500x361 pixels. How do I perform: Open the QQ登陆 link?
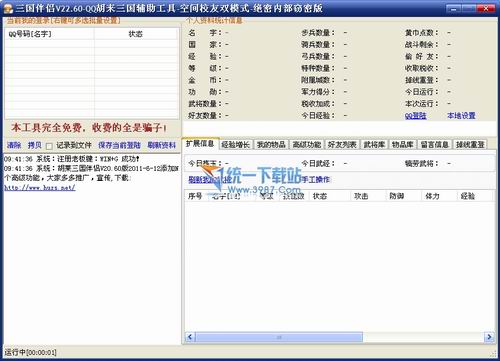pyautogui.click(x=415, y=116)
